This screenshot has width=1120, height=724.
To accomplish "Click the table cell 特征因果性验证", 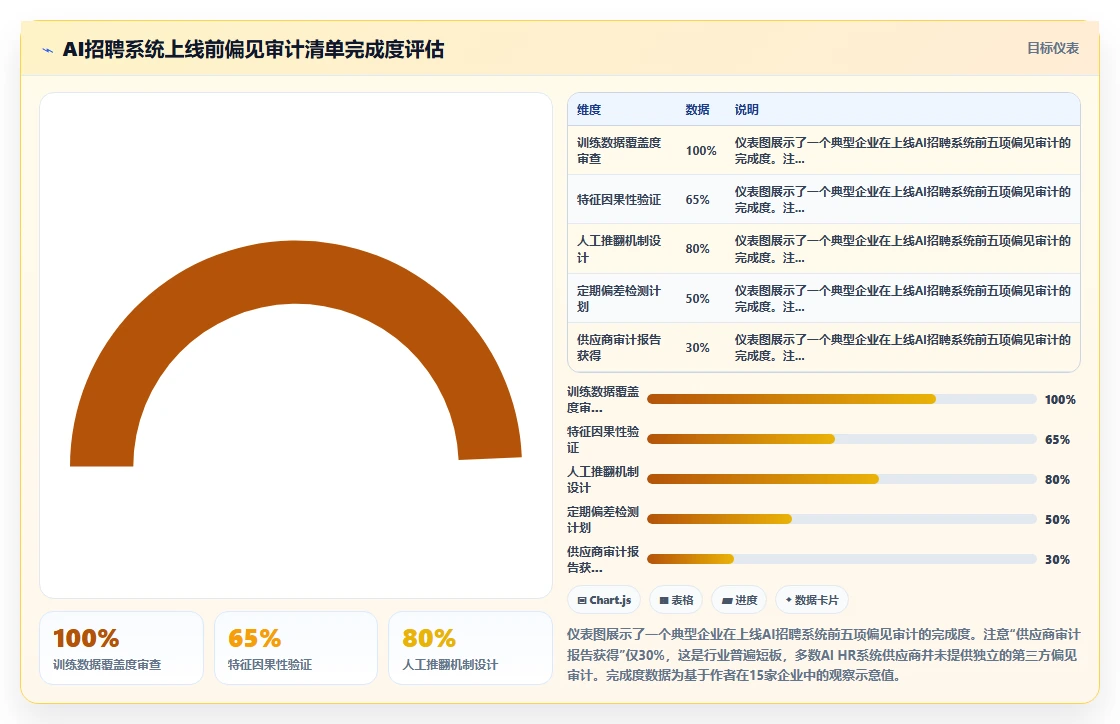I will click(619, 199).
